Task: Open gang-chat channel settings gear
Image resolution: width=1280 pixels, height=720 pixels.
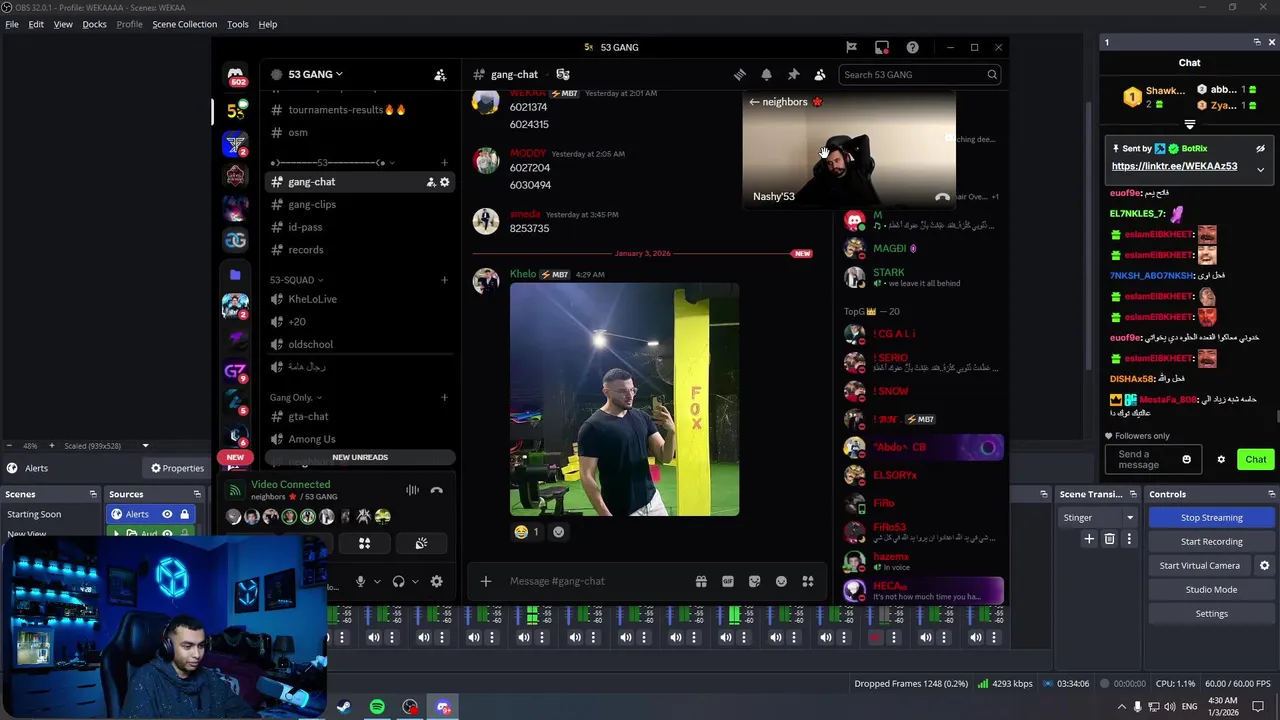Action: (x=445, y=182)
